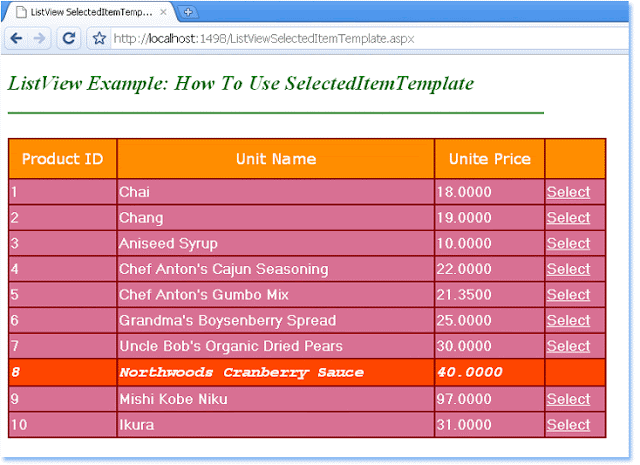Click the 97.0000 price cell
Viewport: 640px width, 465px height.
[490, 399]
